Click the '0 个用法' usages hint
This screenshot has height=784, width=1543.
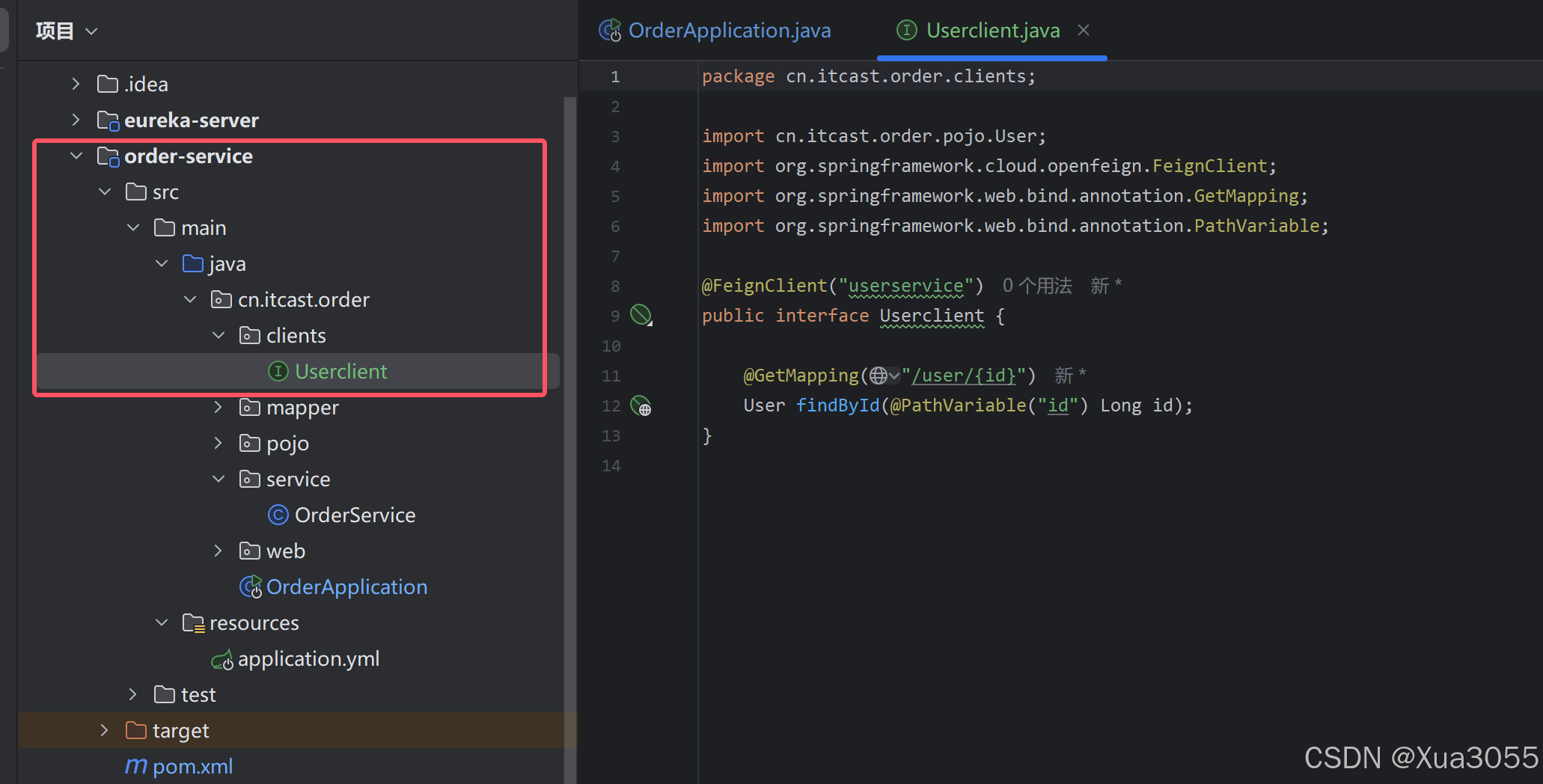1037,286
